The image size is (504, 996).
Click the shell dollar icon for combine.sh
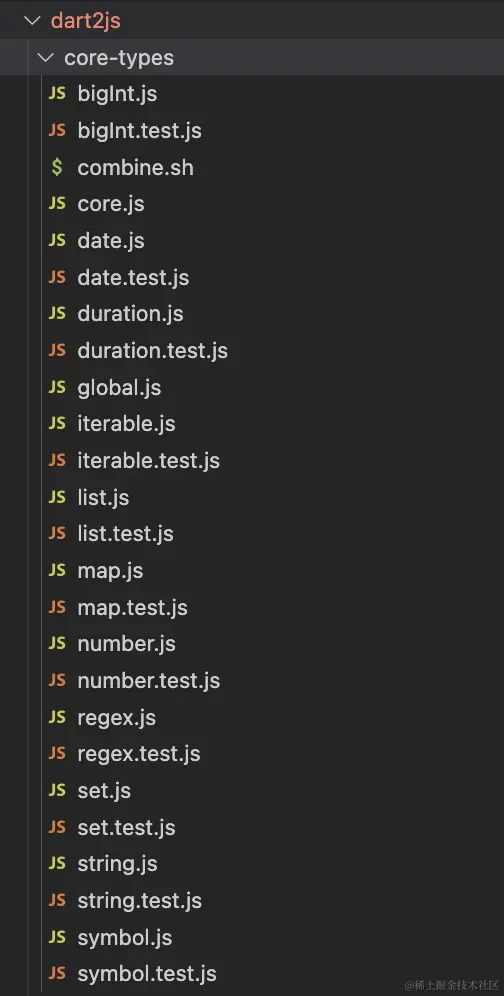pos(57,168)
